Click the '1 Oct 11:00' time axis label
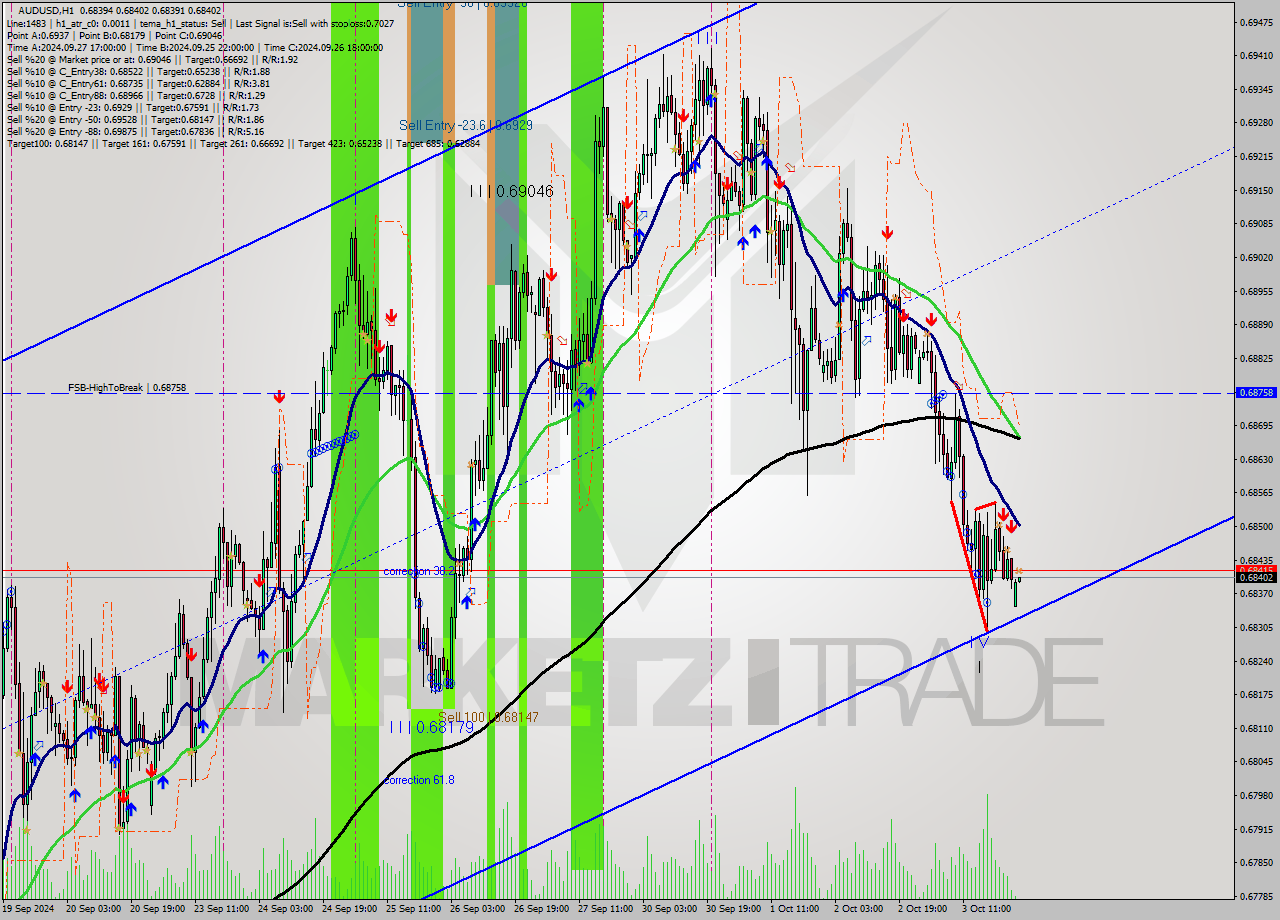The image size is (1280, 920). click(x=796, y=910)
